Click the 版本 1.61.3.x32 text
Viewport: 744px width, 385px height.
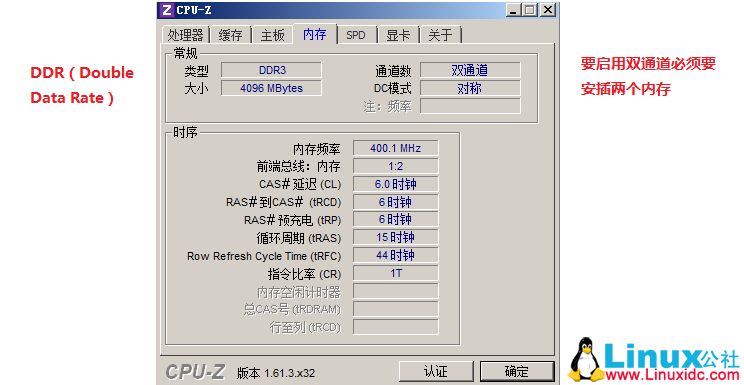pyautogui.click(x=276, y=373)
